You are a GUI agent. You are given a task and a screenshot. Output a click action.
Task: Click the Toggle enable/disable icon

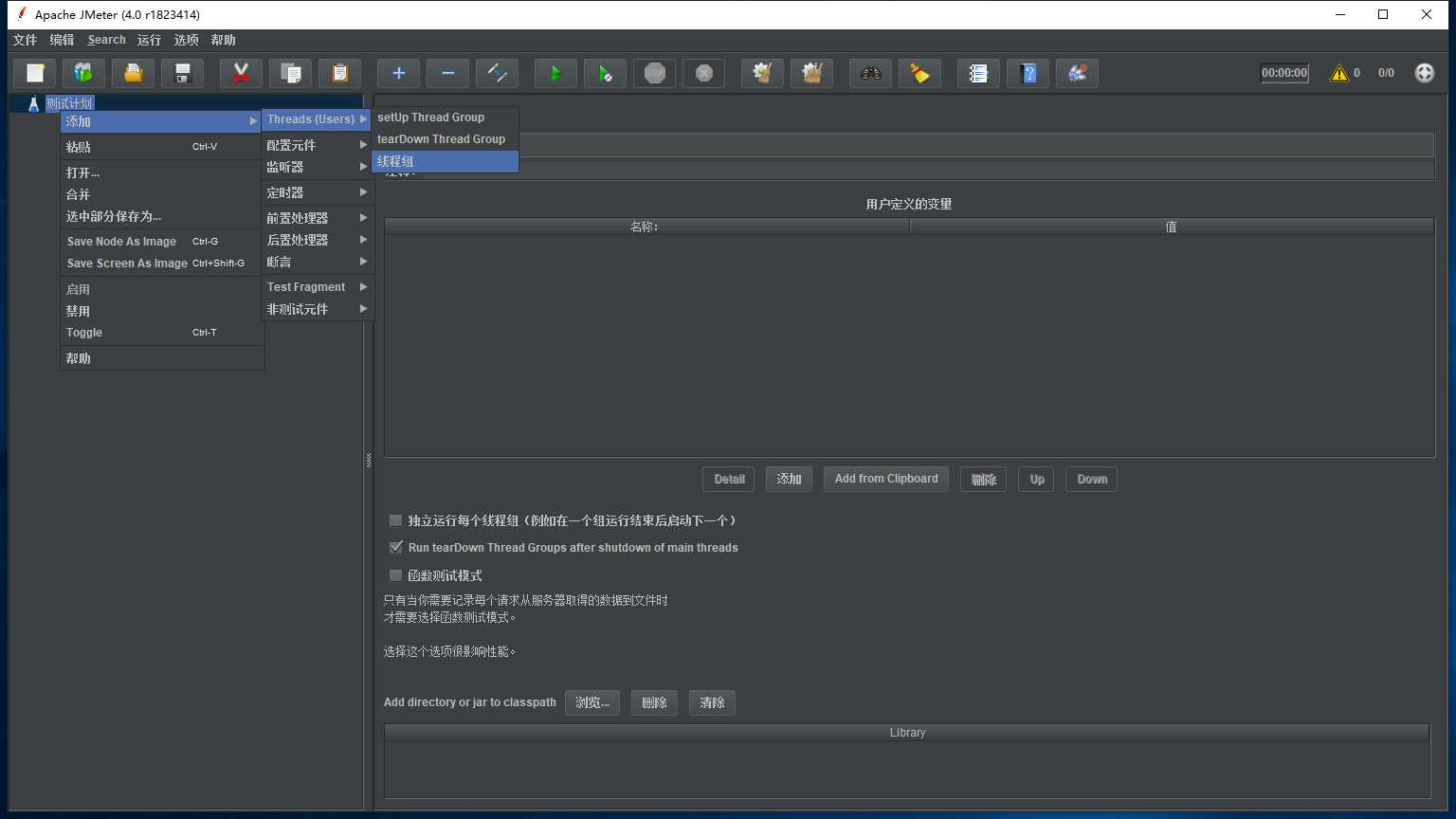498,73
